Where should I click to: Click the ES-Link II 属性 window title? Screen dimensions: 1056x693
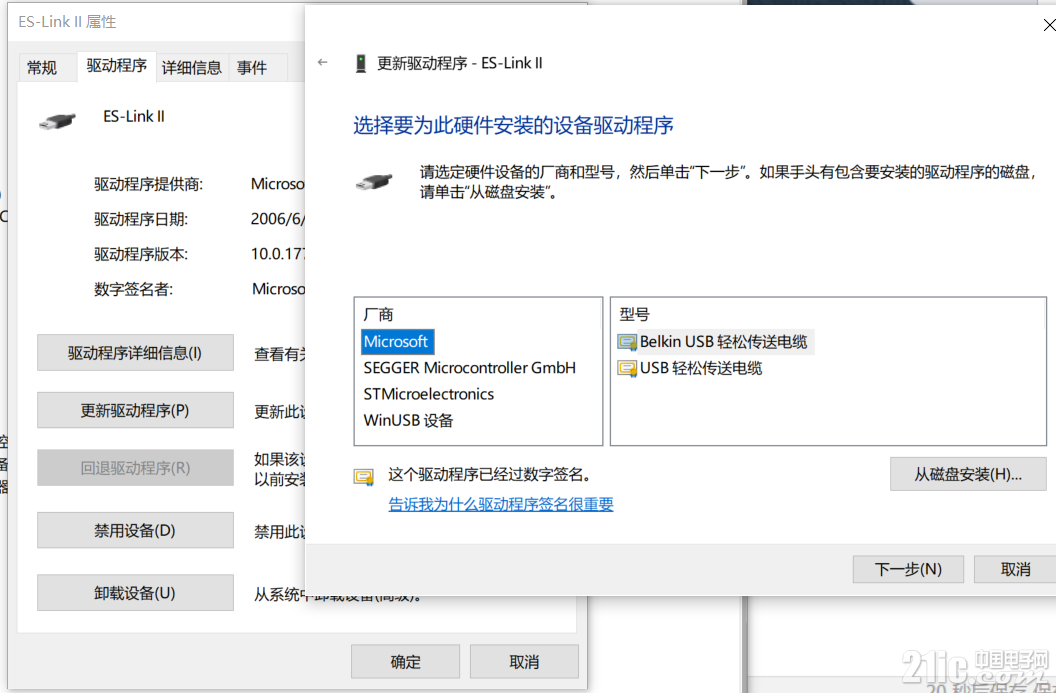67,22
